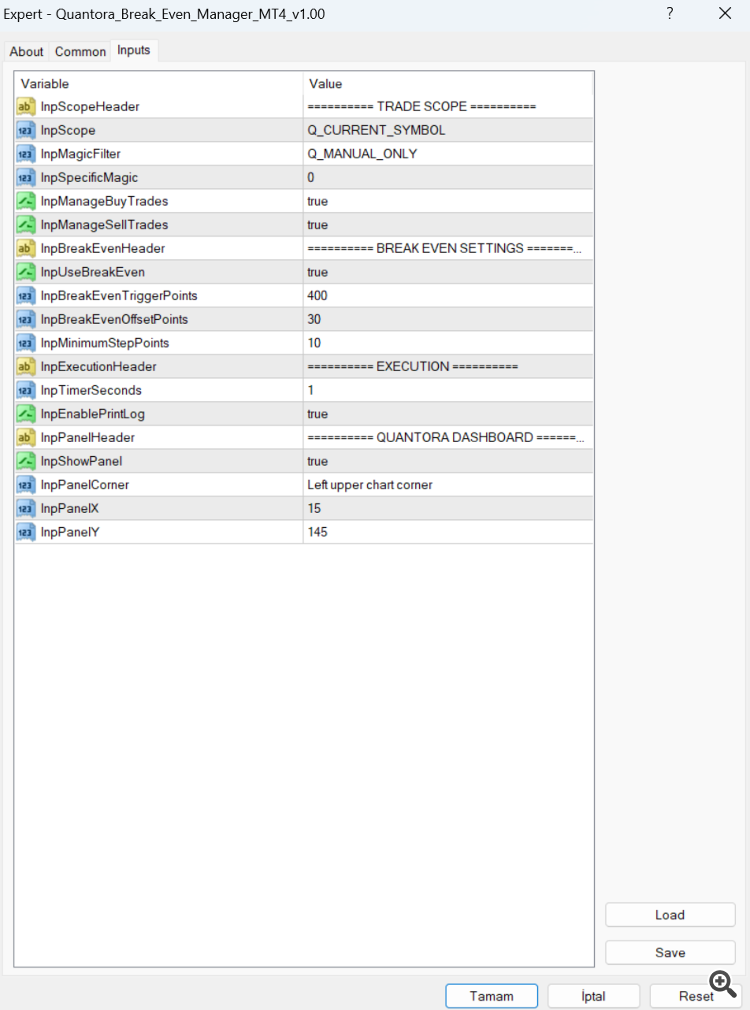
Task: Select the InpTimerSeconds variable name
Action: pyautogui.click(x=91, y=390)
